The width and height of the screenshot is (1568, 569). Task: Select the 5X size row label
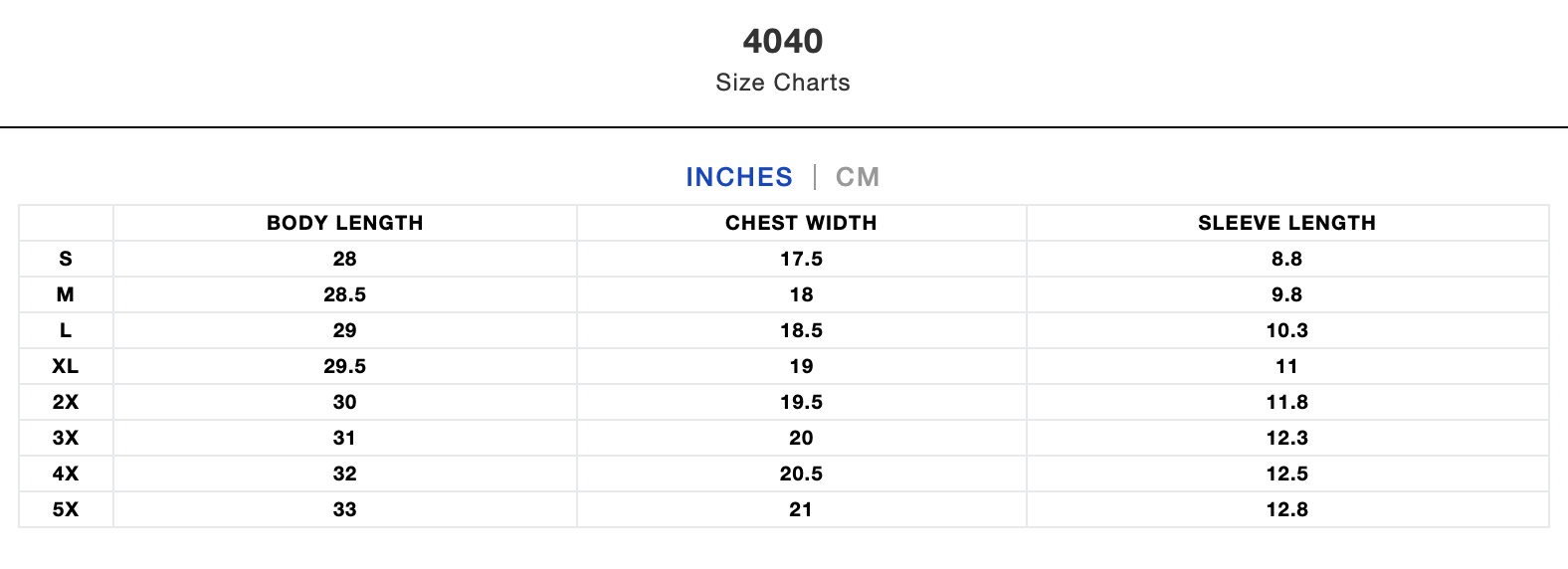(66, 509)
